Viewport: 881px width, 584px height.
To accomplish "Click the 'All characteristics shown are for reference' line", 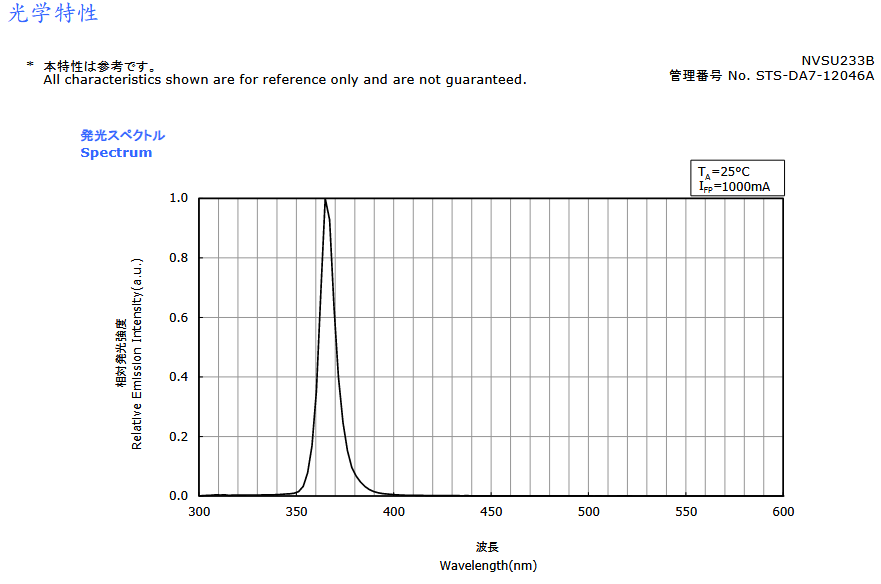I will pyautogui.click(x=285, y=80).
